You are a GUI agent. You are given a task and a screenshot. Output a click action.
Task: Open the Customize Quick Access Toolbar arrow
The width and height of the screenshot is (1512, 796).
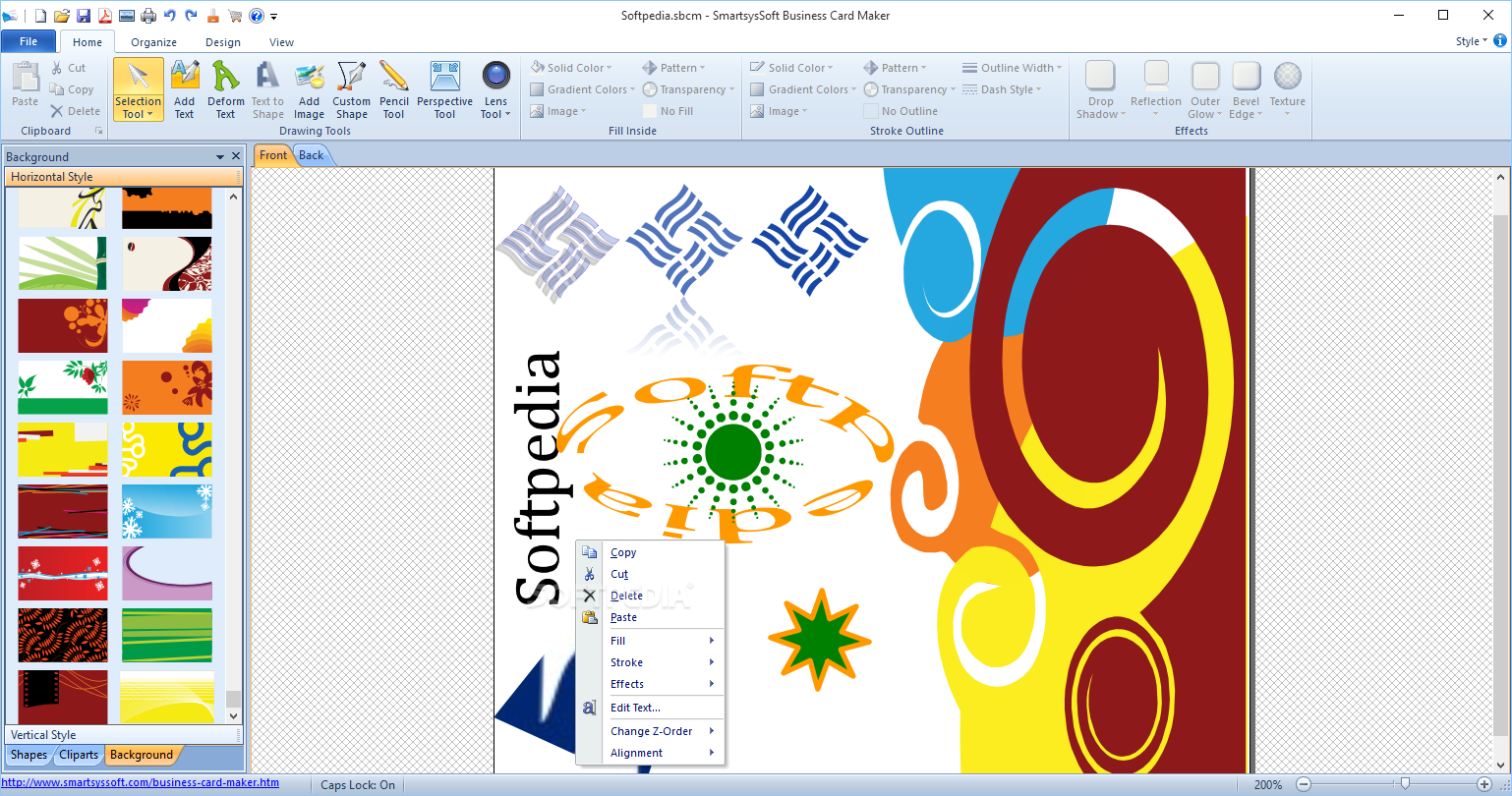(x=274, y=17)
